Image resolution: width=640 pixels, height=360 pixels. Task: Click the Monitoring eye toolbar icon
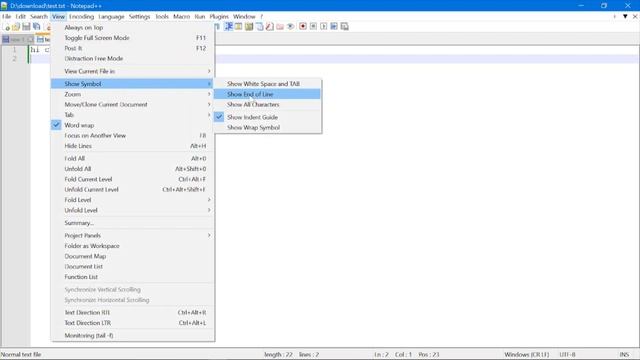click(x=290, y=27)
